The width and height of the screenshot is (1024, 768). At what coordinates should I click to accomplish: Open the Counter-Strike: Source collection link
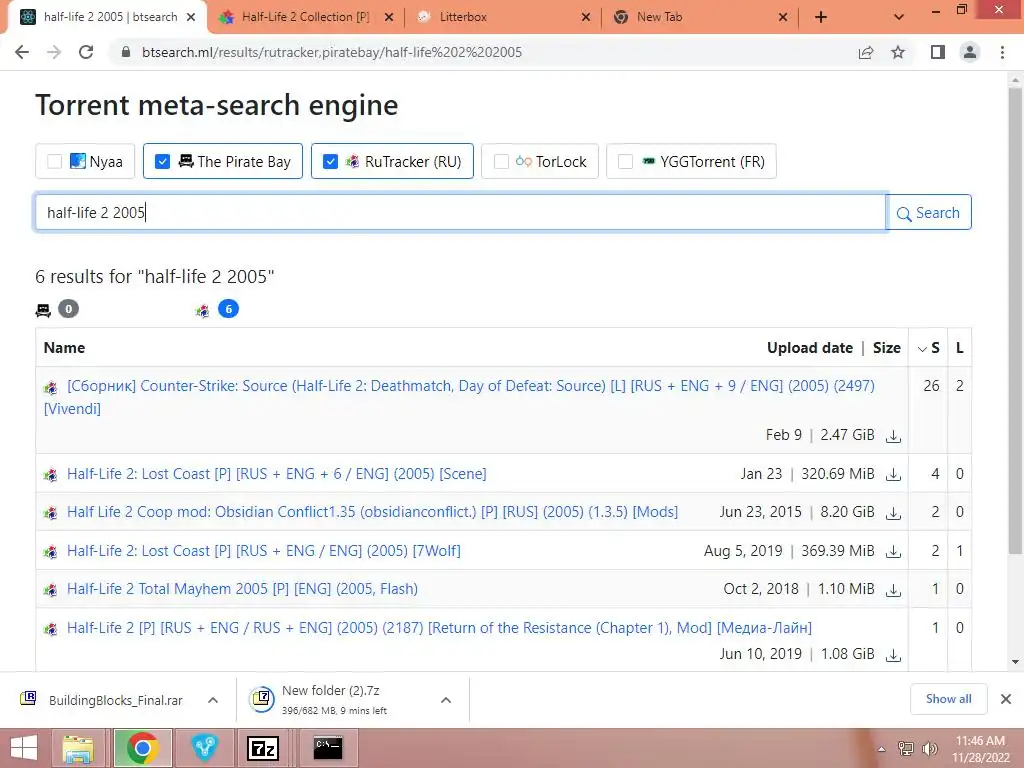point(459,397)
